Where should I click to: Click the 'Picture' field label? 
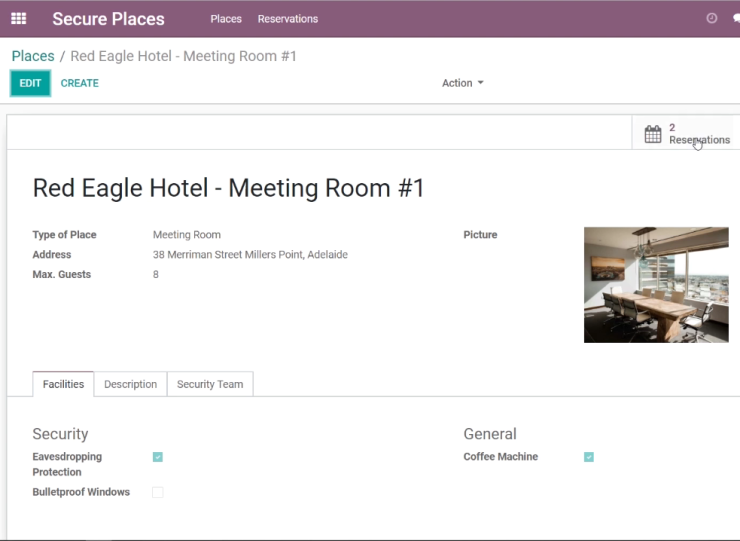480,235
